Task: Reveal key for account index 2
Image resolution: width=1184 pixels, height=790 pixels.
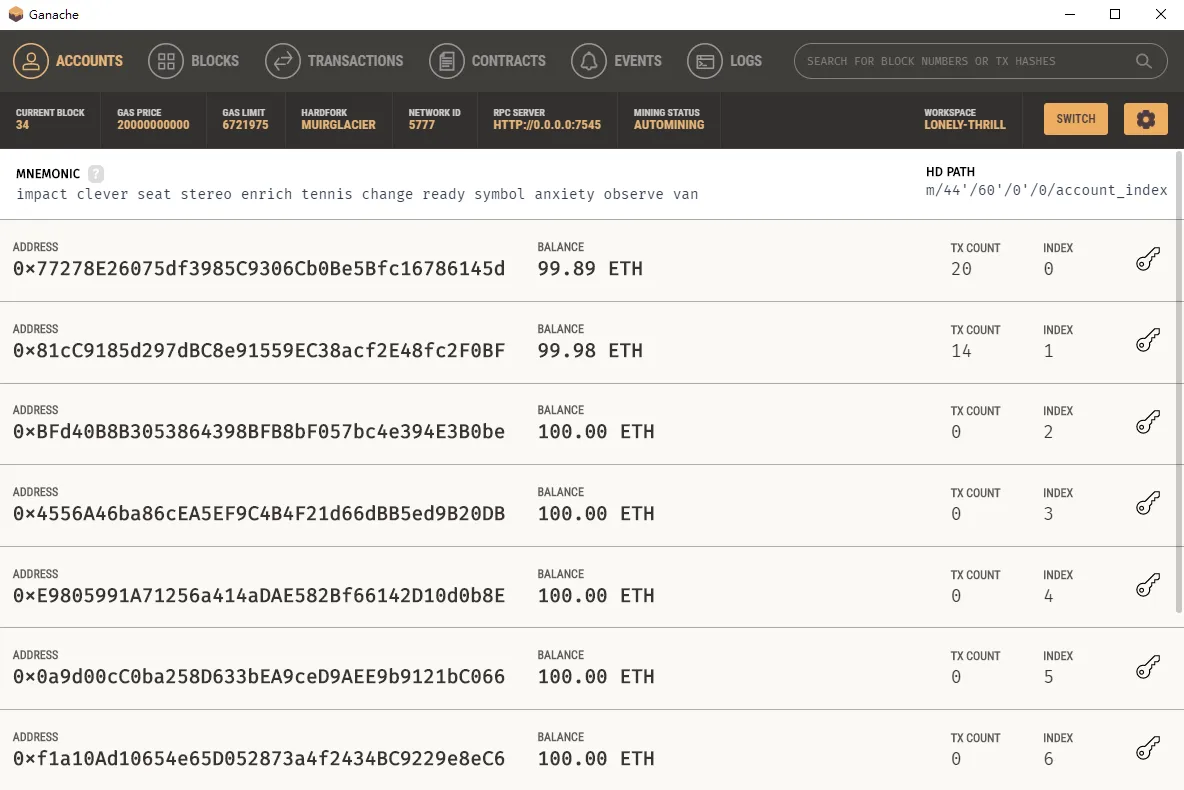Action: coord(1147,423)
